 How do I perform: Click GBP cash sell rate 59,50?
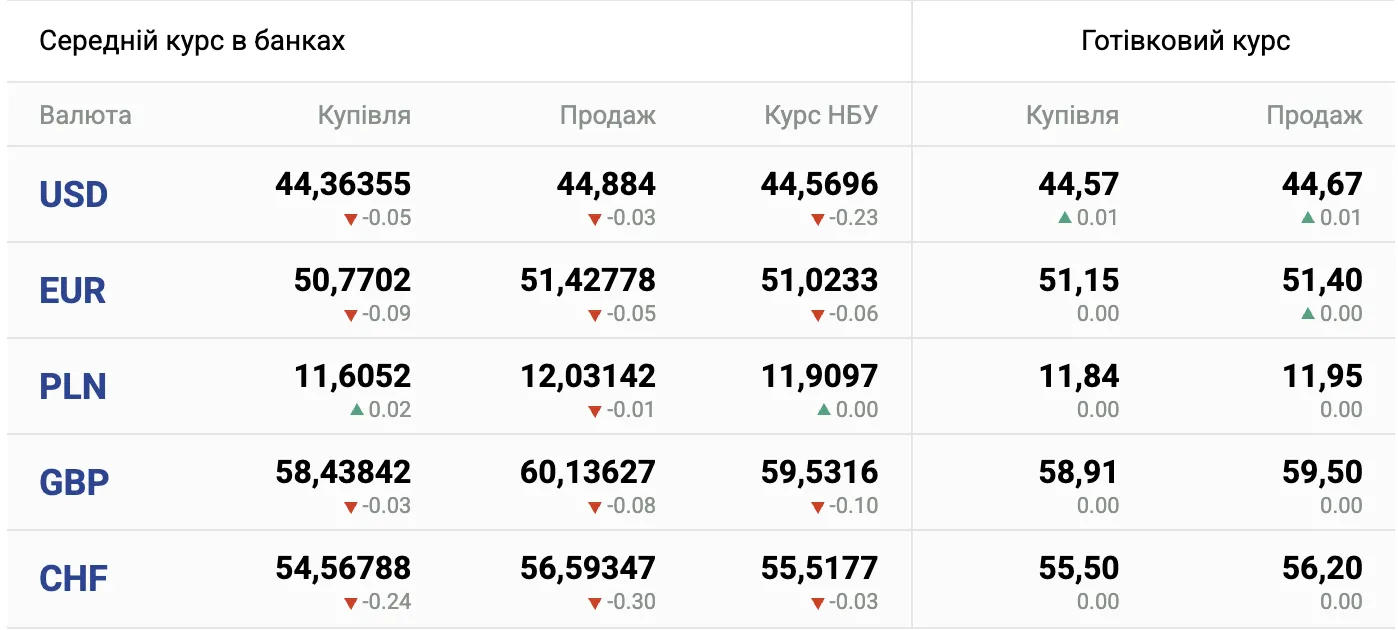pyautogui.click(x=1322, y=472)
